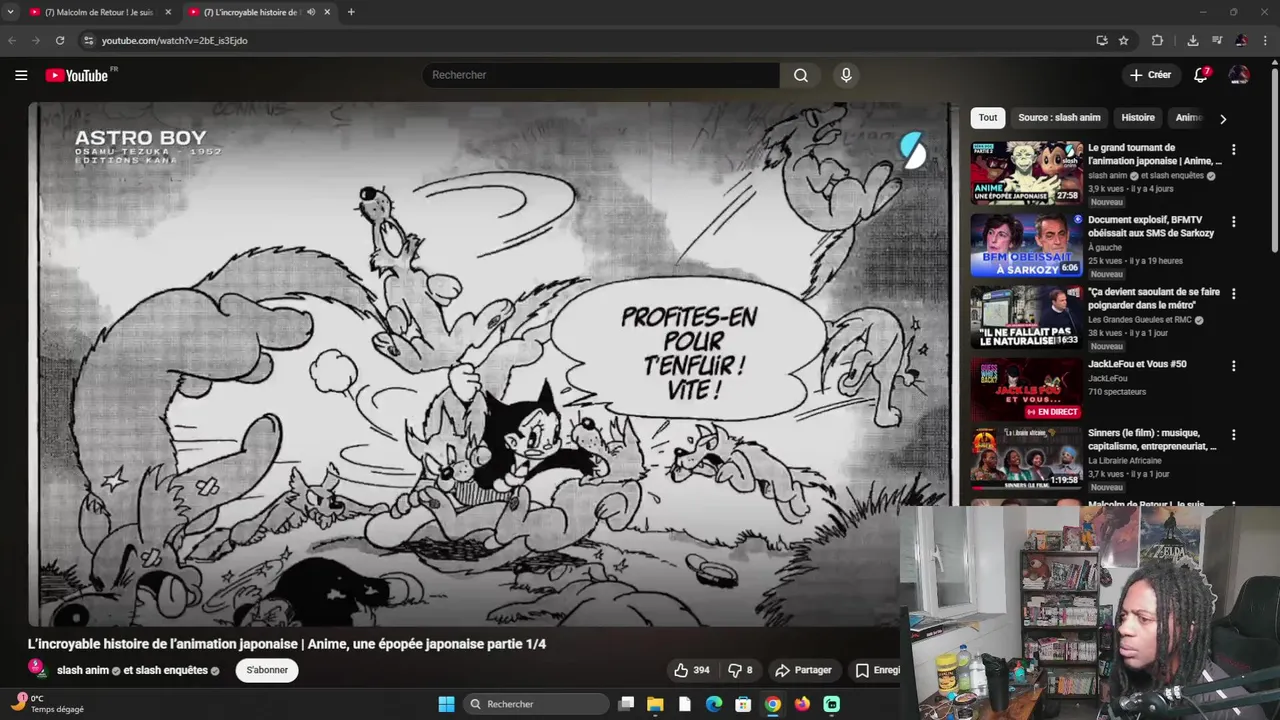Click the Créer button
The image size is (1280, 720).
pyautogui.click(x=1150, y=75)
